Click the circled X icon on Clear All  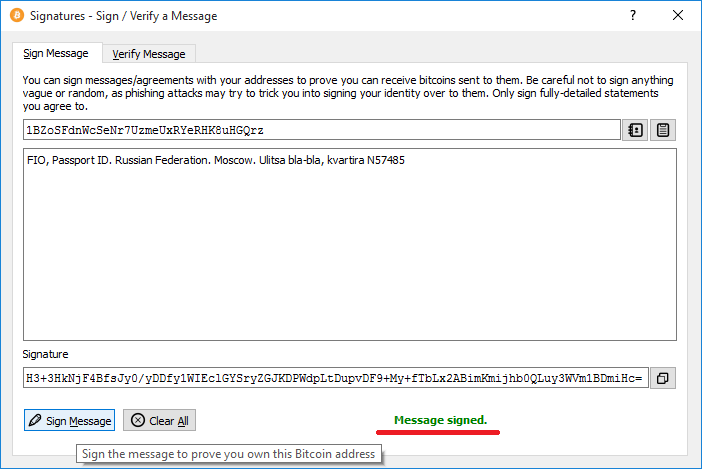pyautogui.click(x=137, y=421)
